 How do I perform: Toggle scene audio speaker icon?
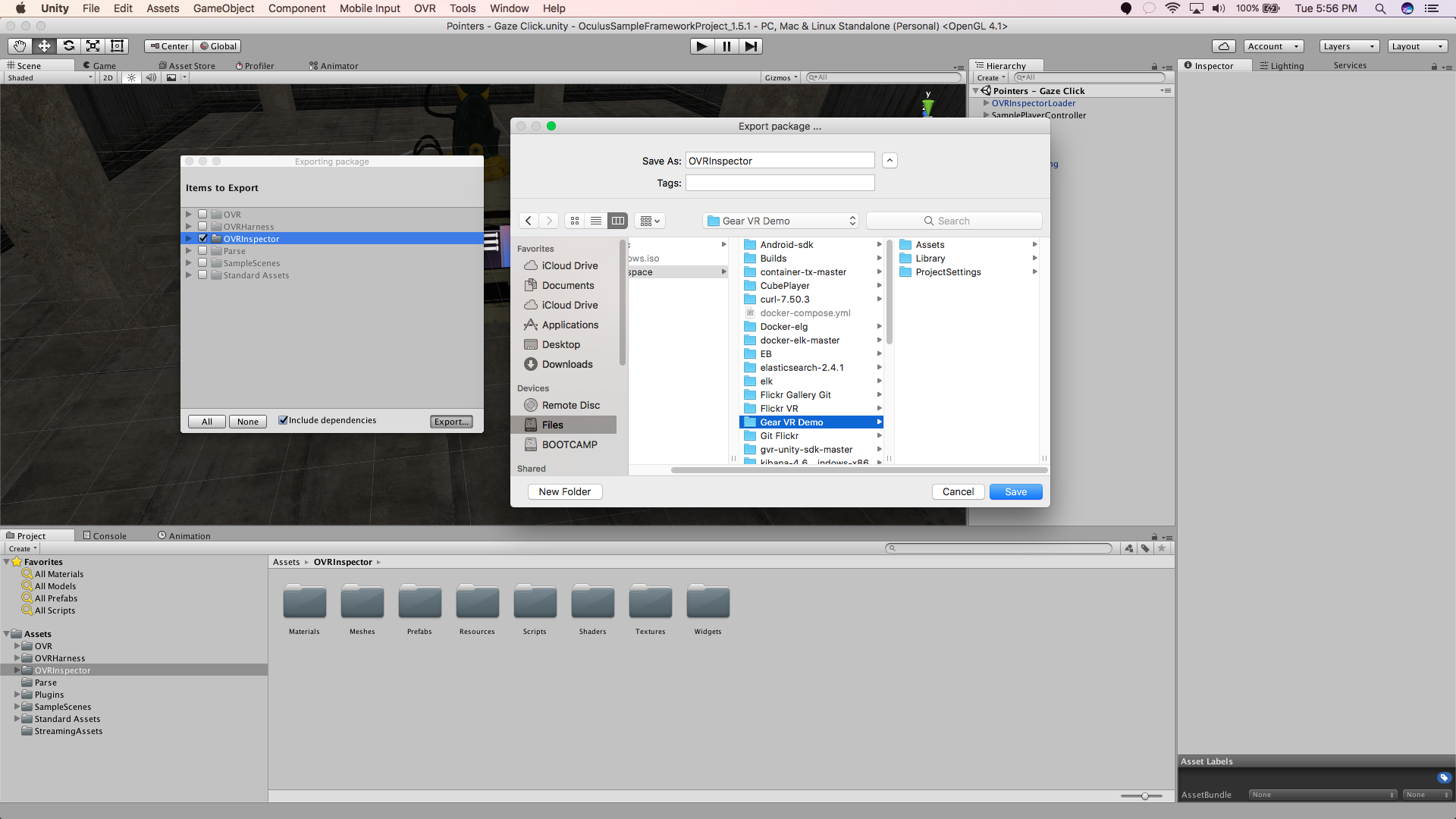tap(151, 77)
